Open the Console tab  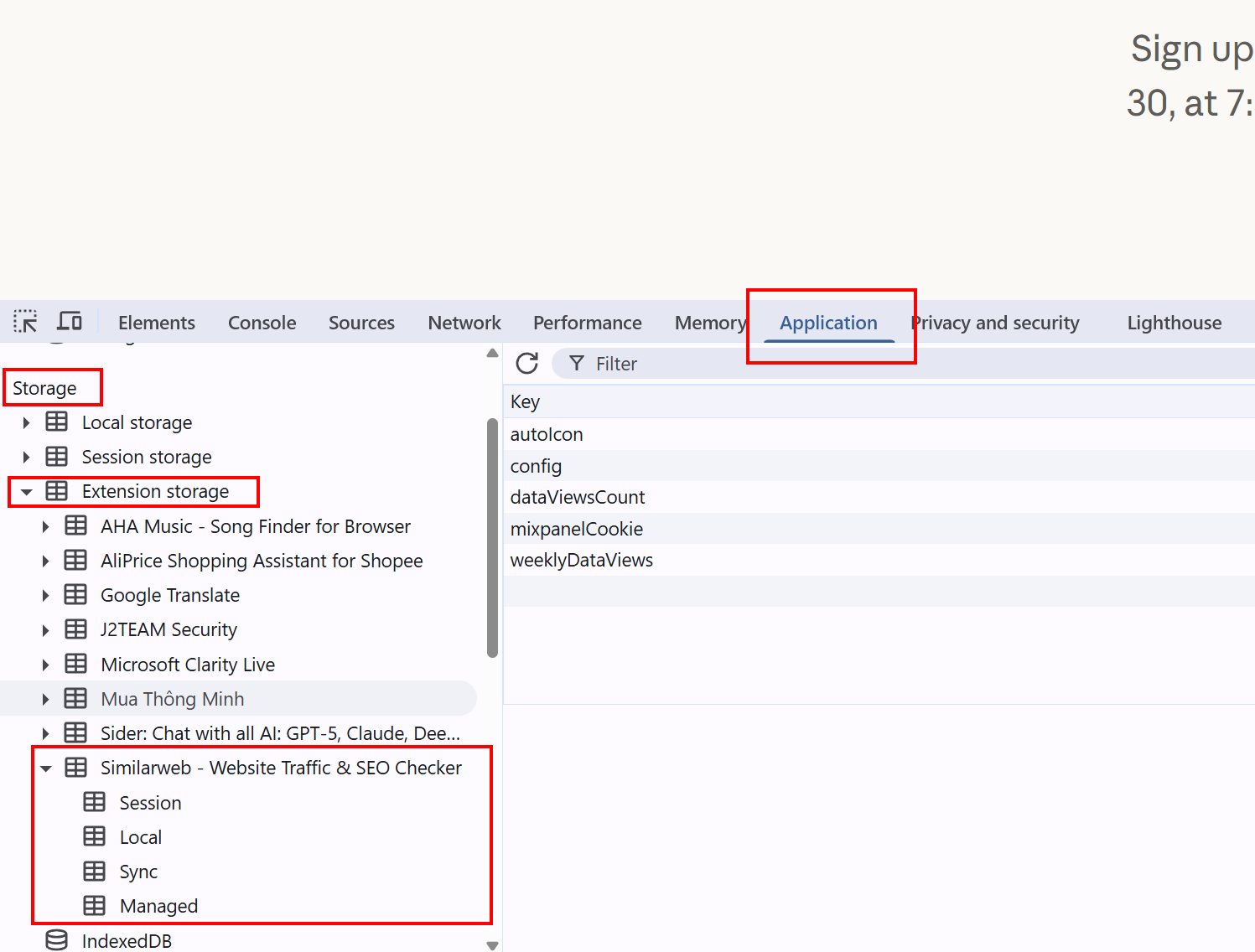click(262, 323)
